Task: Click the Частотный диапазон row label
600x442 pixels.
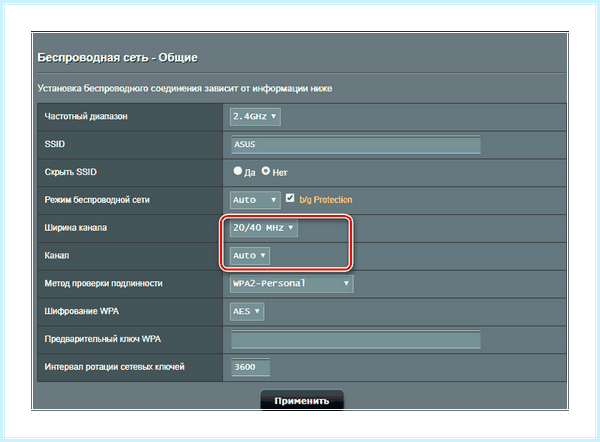Action: pos(86,116)
